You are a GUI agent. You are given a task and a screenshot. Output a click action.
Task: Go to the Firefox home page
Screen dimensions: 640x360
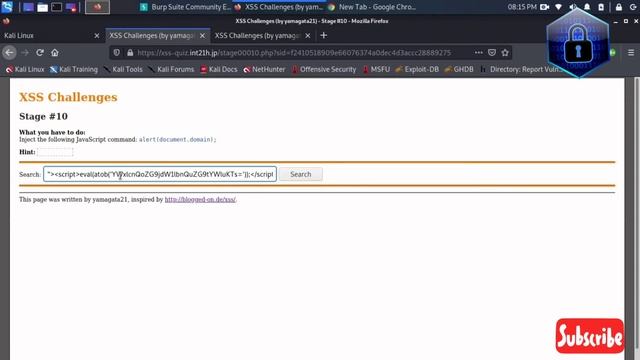(55, 53)
